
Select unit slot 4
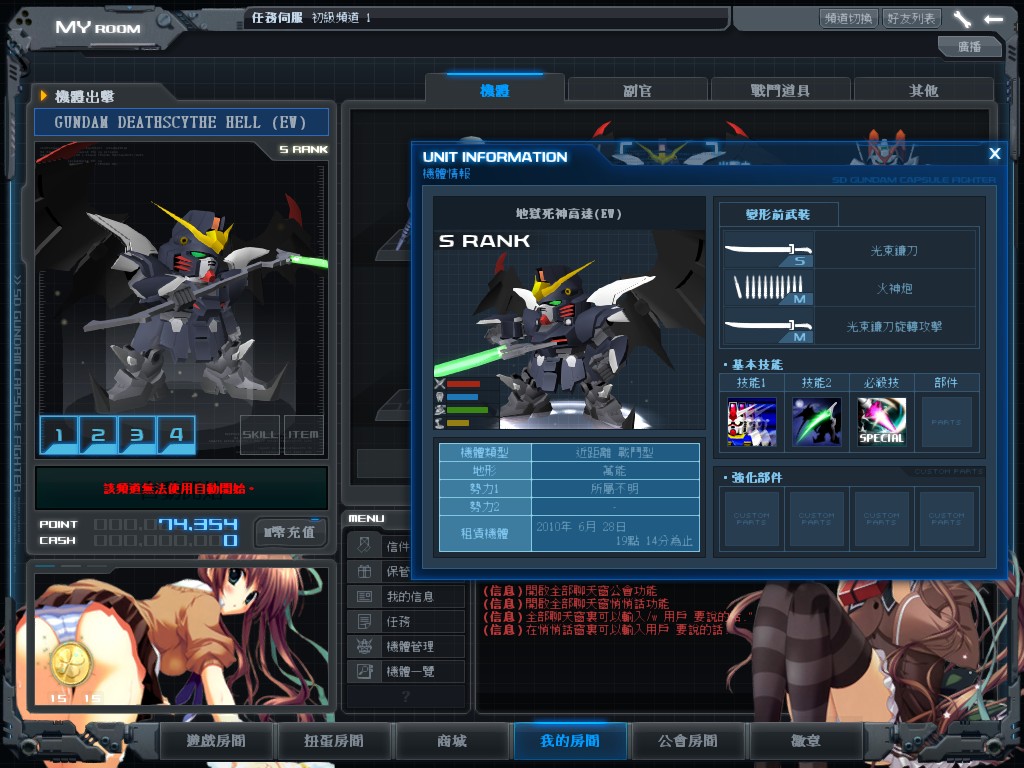[x=176, y=434]
